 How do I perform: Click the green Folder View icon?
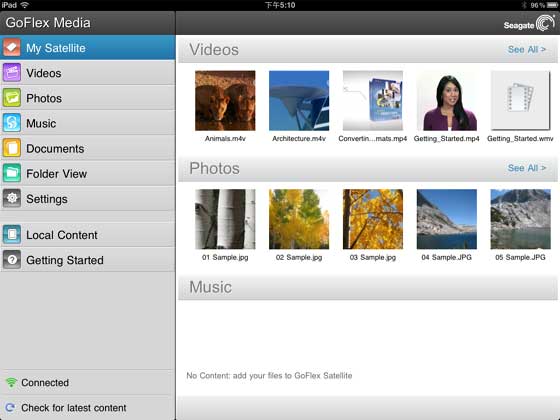[12, 174]
